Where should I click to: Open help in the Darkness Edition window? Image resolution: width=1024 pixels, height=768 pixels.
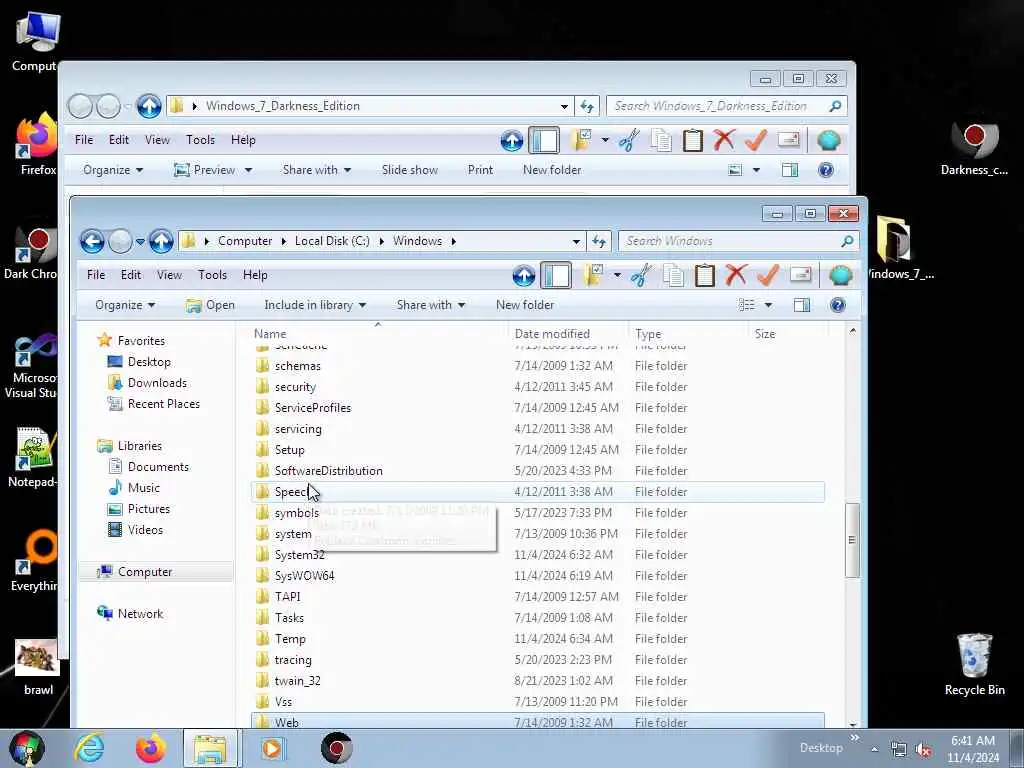pos(825,170)
